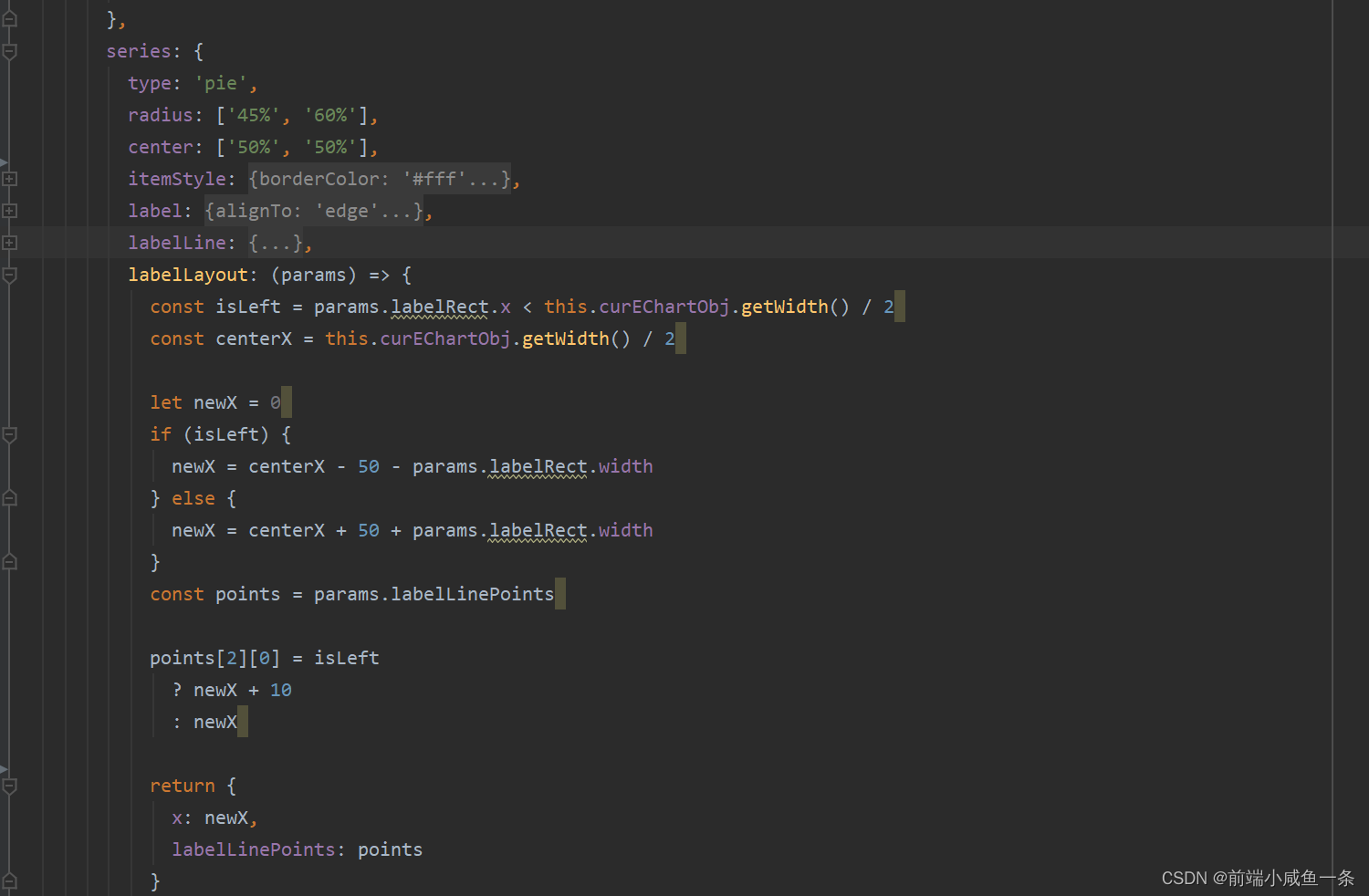This screenshot has height=896, width=1369.
Task: Collapse the return block via gutter marker
Action: (x=10, y=786)
